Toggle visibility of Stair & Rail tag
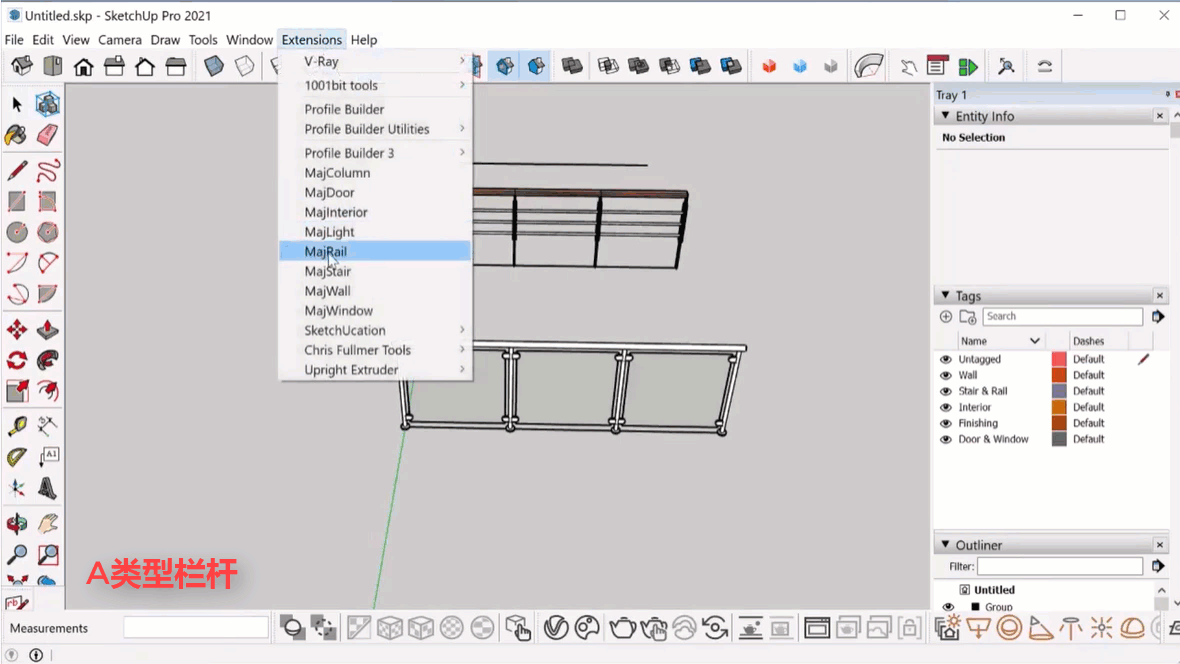Viewport: 1180px width, 664px height. point(945,391)
